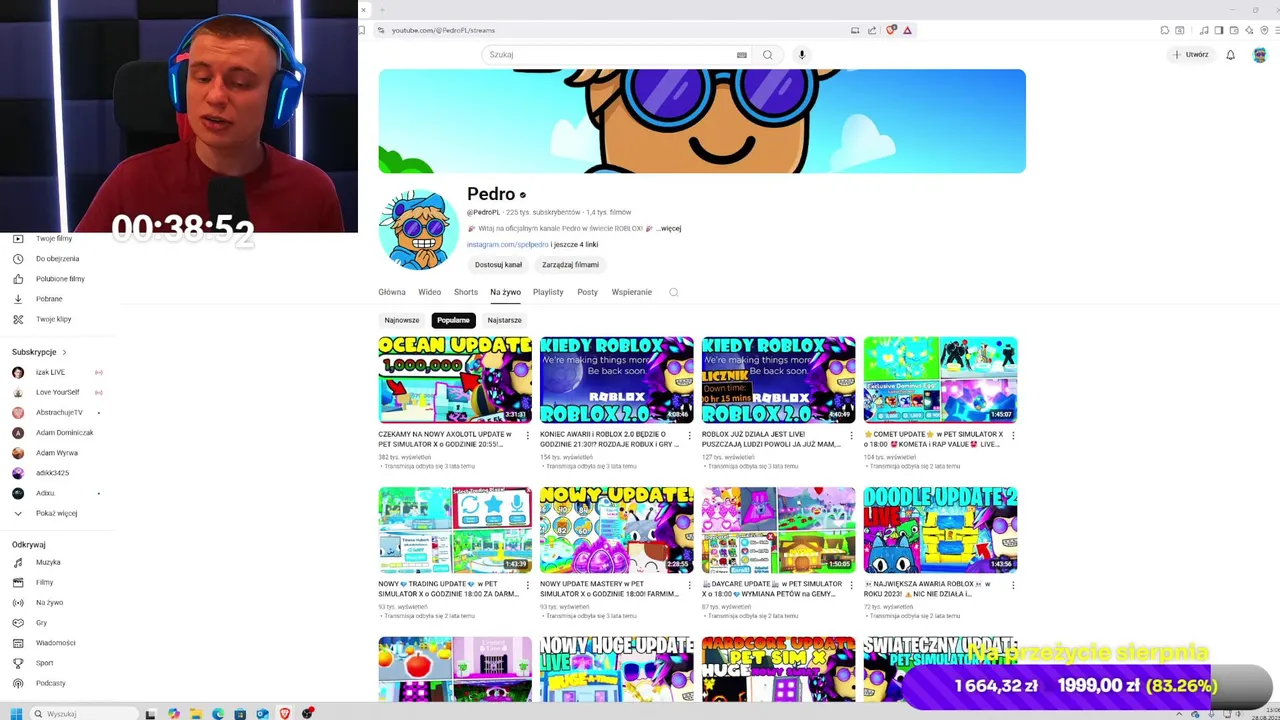
Task: Open YouTube notifications bell
Action: (1231, 55)
